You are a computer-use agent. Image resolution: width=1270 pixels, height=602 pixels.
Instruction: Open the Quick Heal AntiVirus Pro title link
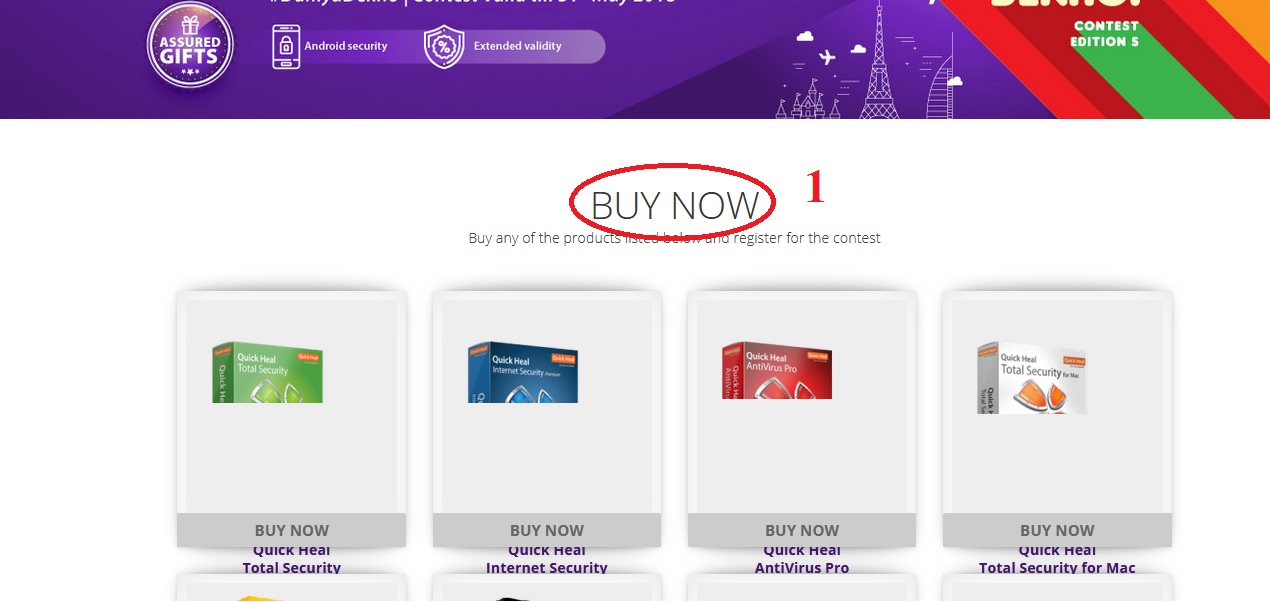tap(802, 560)
